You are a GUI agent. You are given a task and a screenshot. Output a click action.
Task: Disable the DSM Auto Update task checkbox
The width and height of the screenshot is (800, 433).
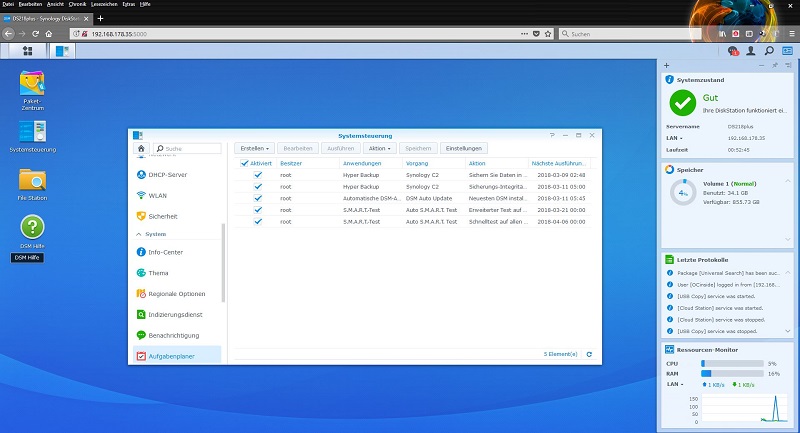click(258, 198)
